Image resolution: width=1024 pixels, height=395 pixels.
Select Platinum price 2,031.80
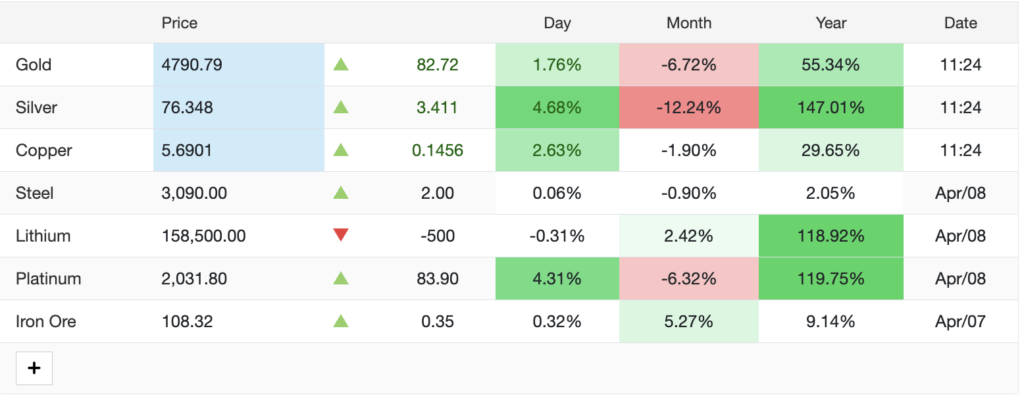[x=194, y=279]
